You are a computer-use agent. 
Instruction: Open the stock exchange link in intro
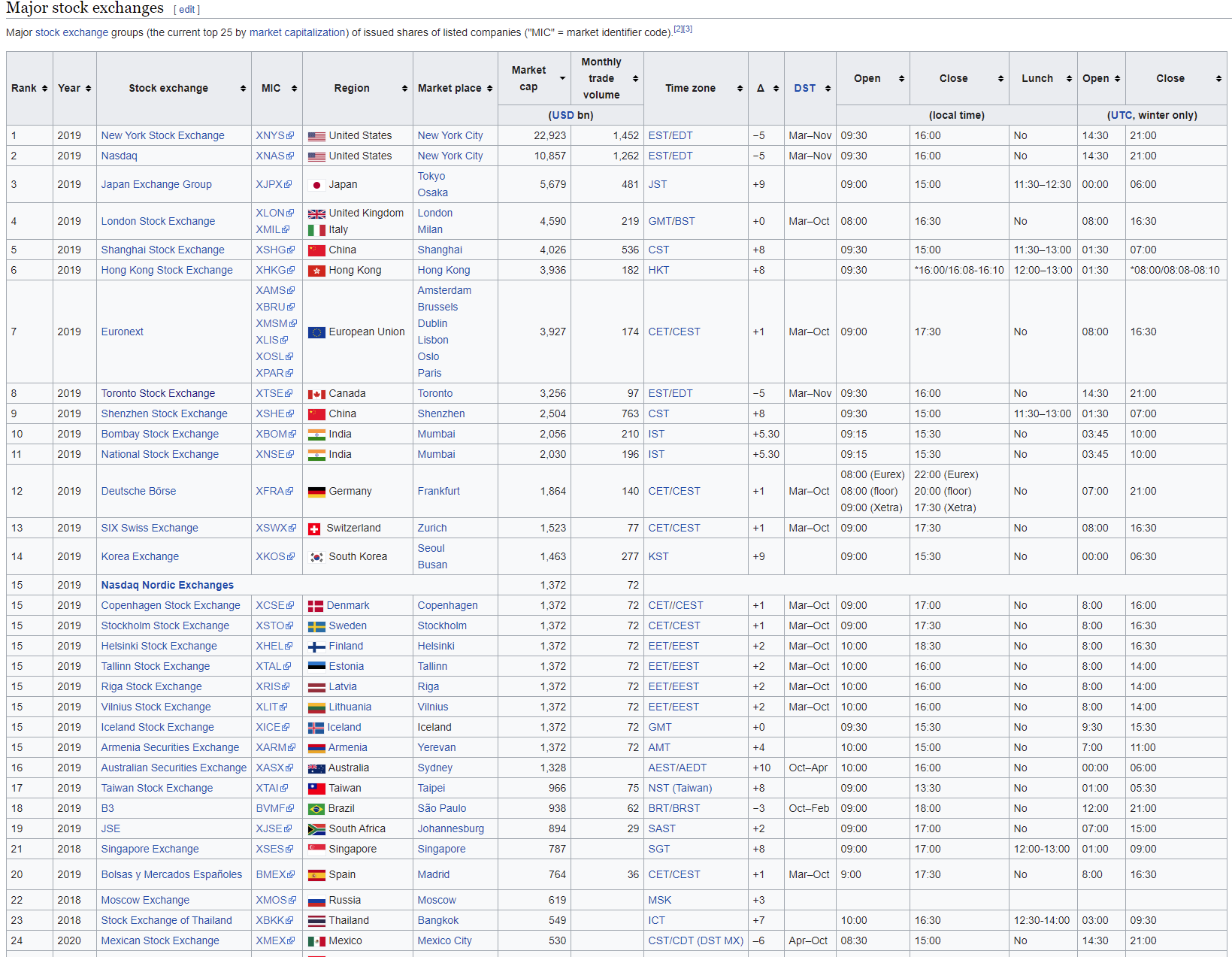click(71, 32)
